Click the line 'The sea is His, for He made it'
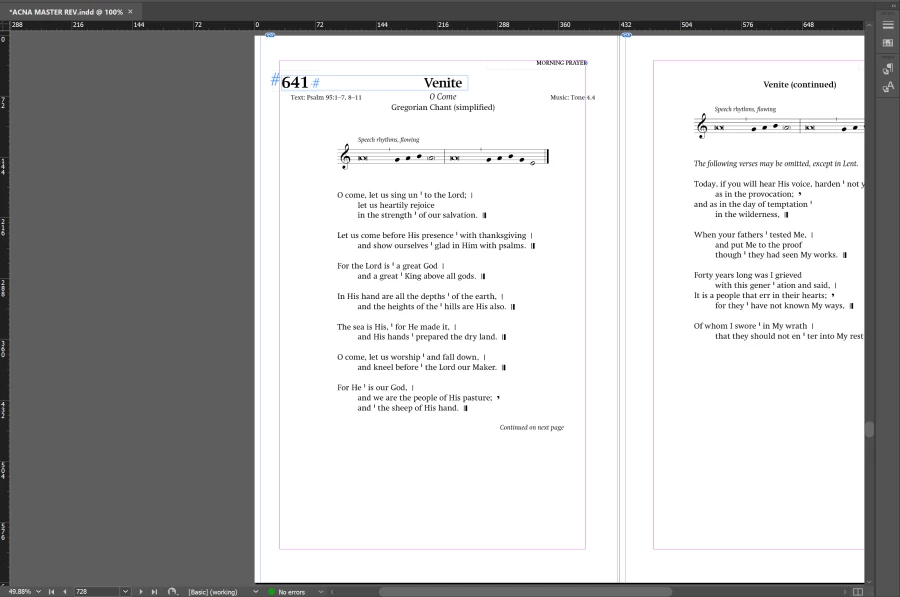This screenshot has height=597, width=900. point(396,327)
